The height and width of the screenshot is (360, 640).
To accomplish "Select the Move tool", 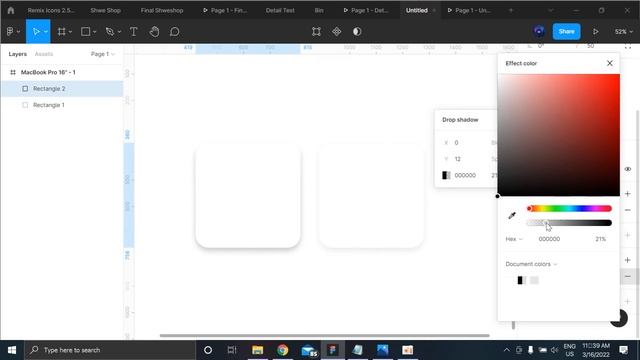I will point(36,31).
